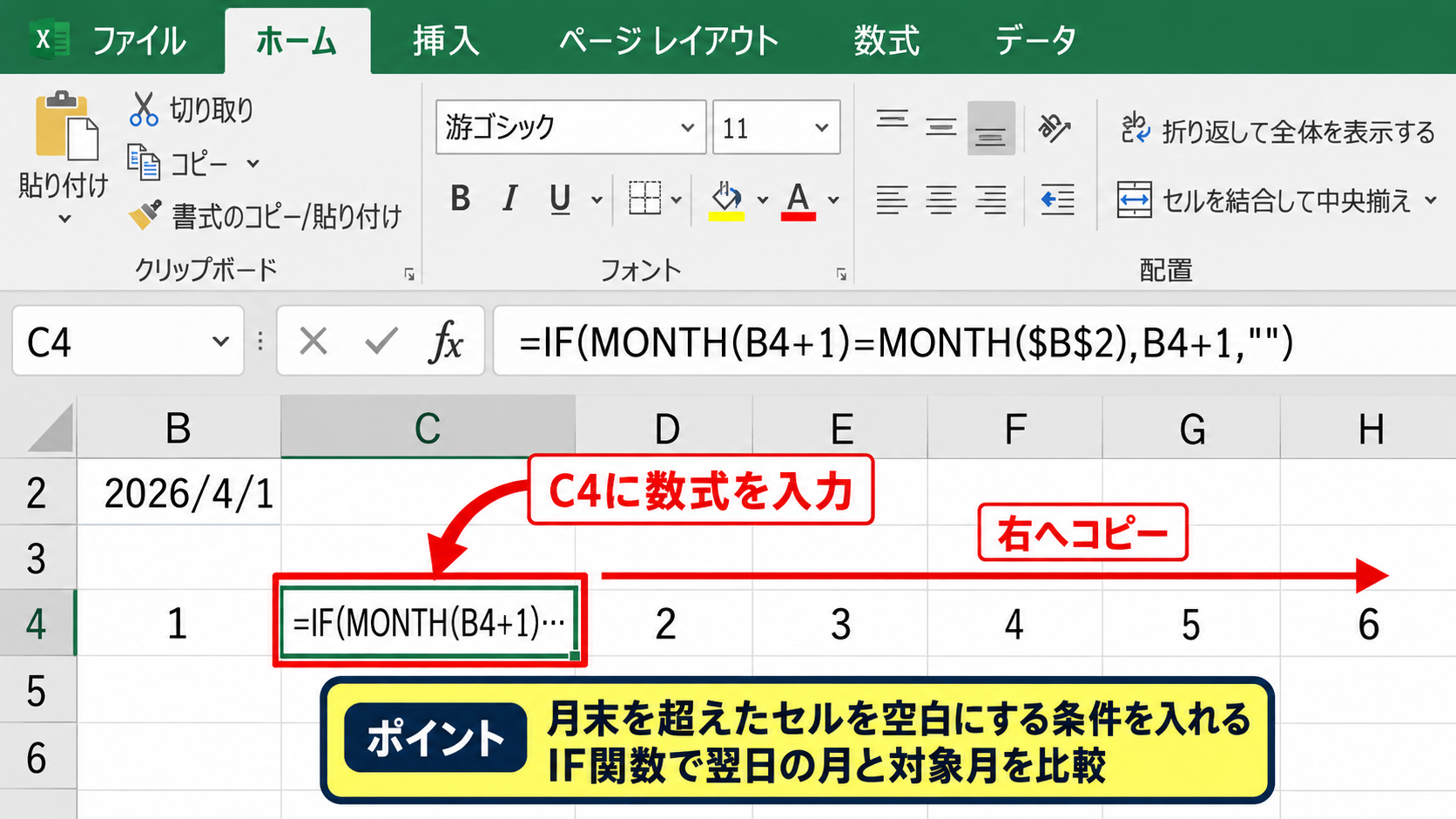The width and height of the screenshot is (1456, 819).
Task: Click セルを結合して中央揃え merge button
Action: [1264, 200]
